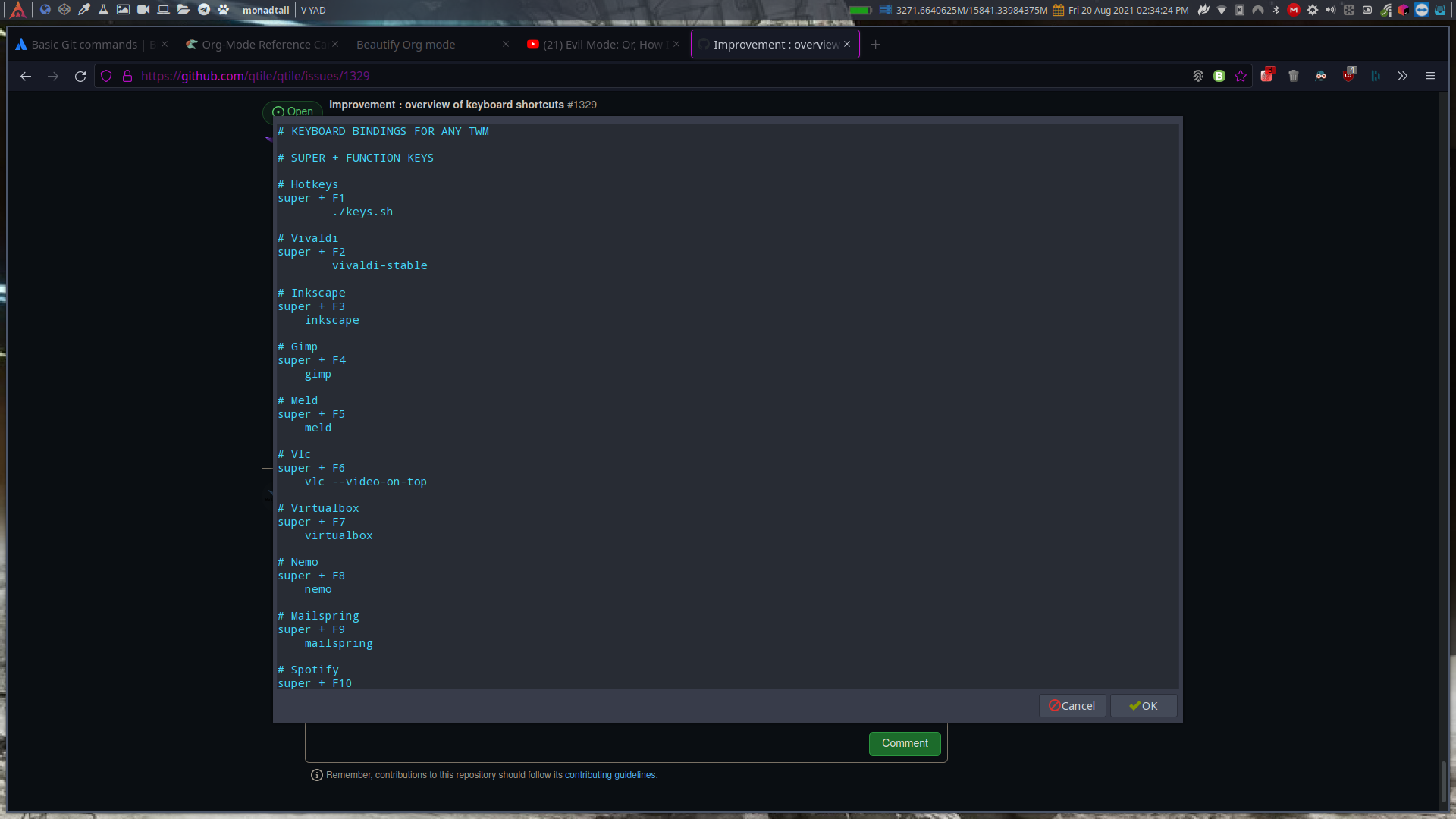The image size is (1456, 819).
Task: Open the color picker tool in the top bar
Action: click(x=83, y=10)
